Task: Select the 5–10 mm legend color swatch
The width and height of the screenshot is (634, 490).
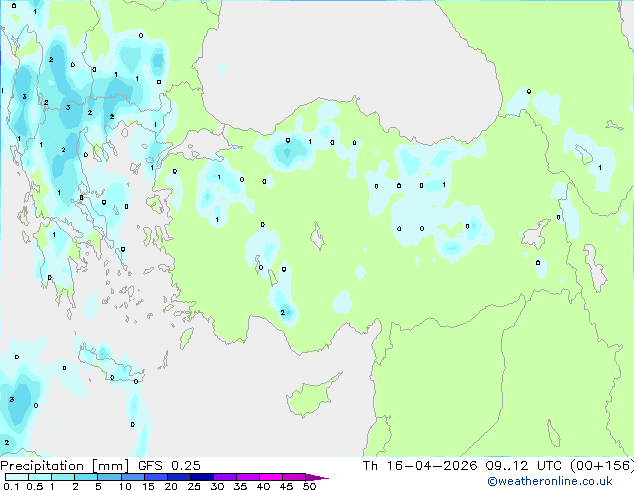Action: [109, 477]
